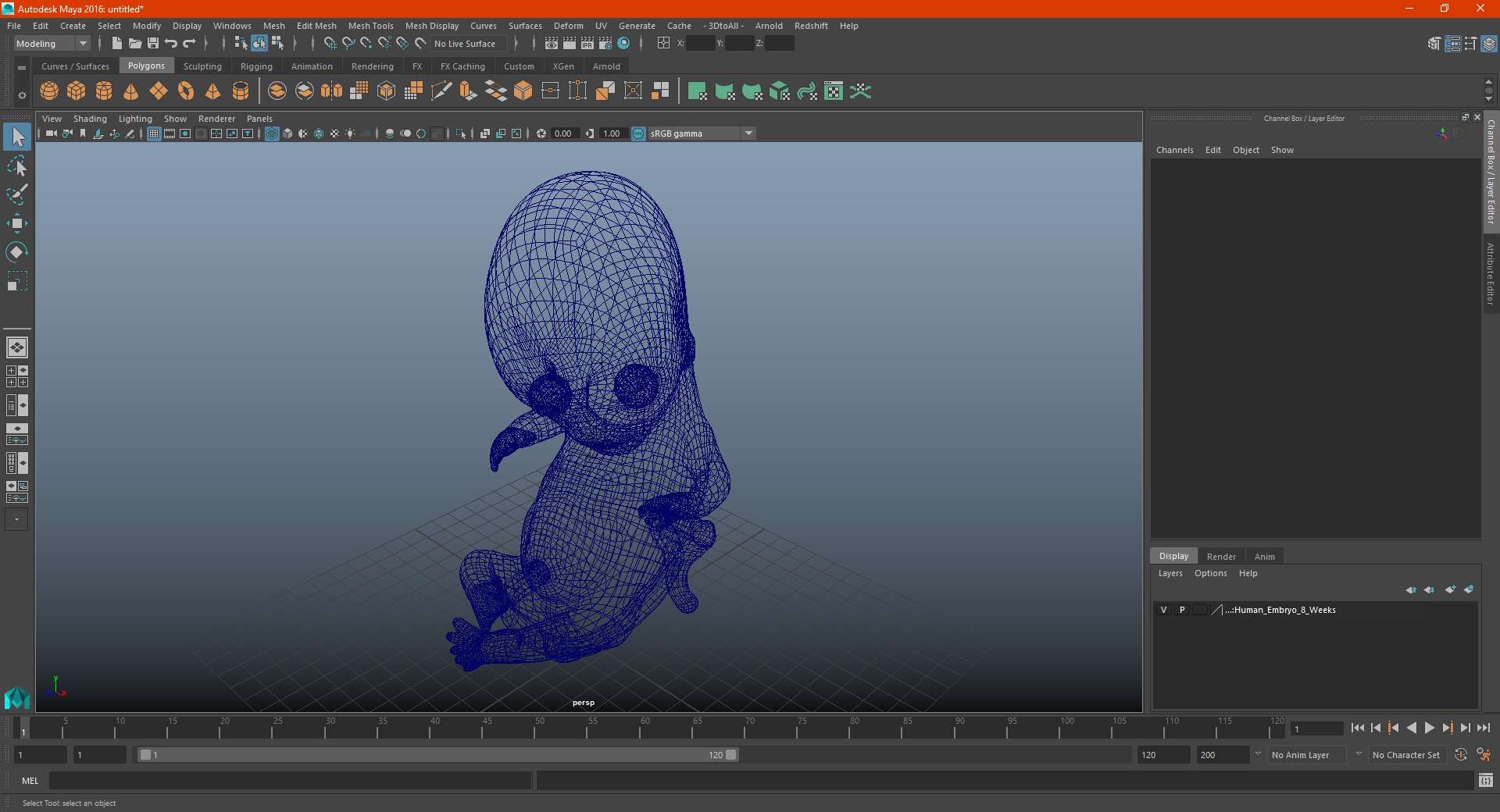Move selected layer up in list
Screen dimensions: 1500x812
pos(1411,589)
